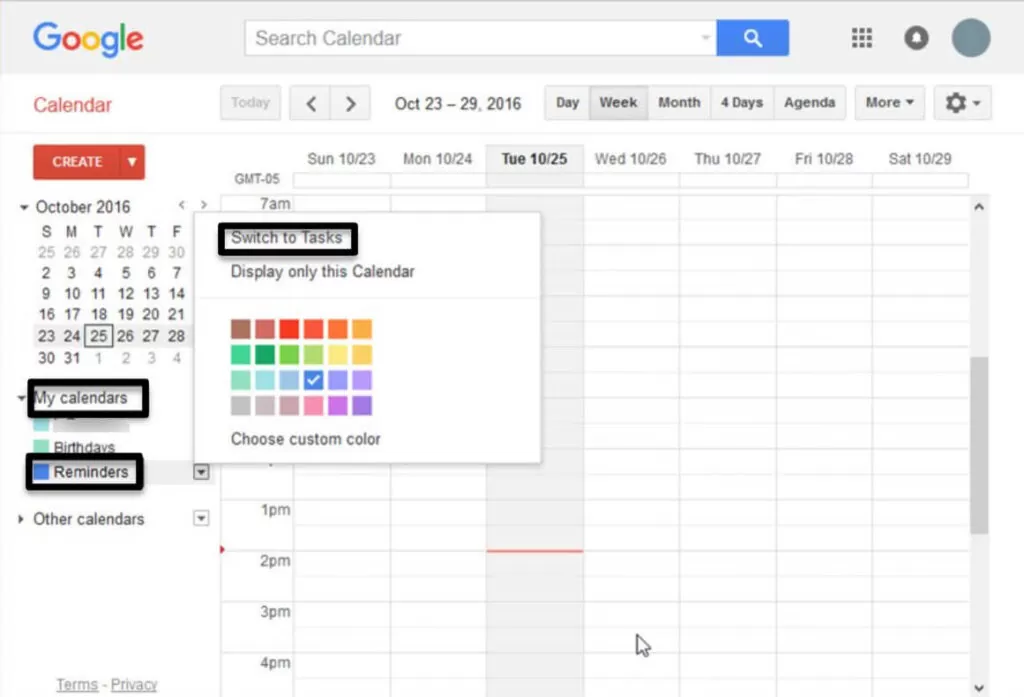Viewport: 1024px width, 697px height.
Task: Click the Sun 10/23 column header
Action: 342,159
